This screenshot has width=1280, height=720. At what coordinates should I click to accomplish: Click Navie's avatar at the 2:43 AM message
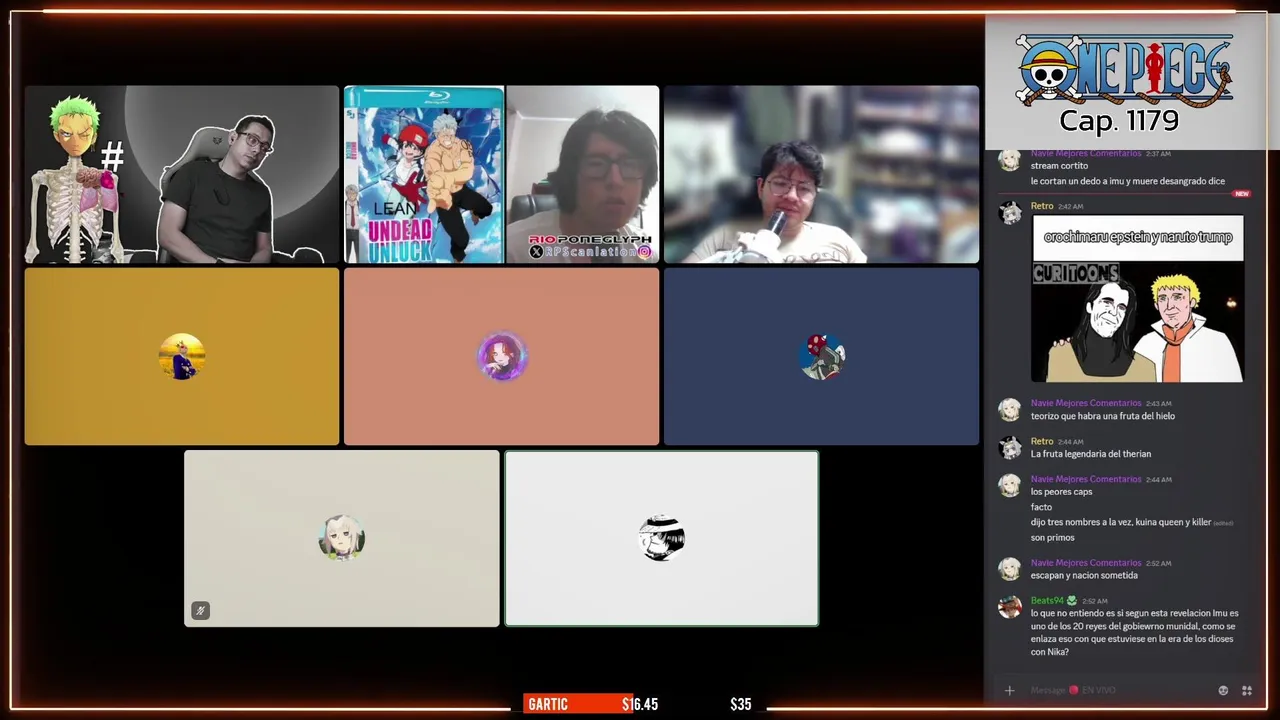coord(1010,409)
